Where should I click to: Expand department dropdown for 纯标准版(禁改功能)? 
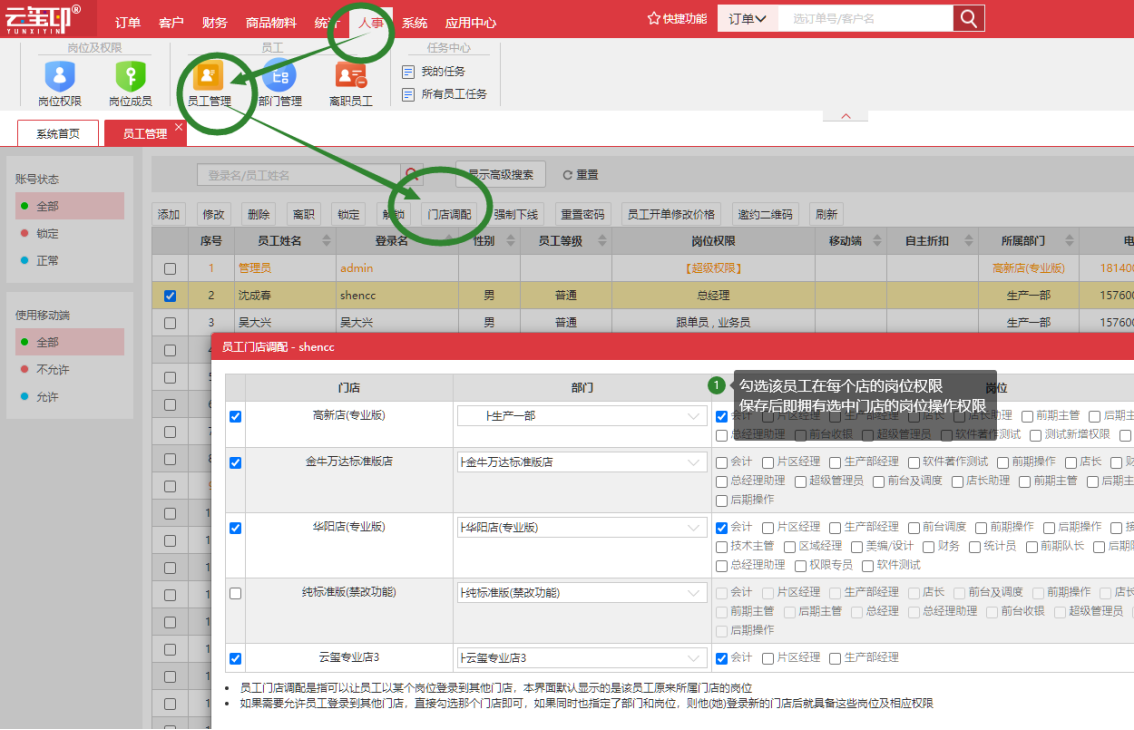click(x=693, y=593)
